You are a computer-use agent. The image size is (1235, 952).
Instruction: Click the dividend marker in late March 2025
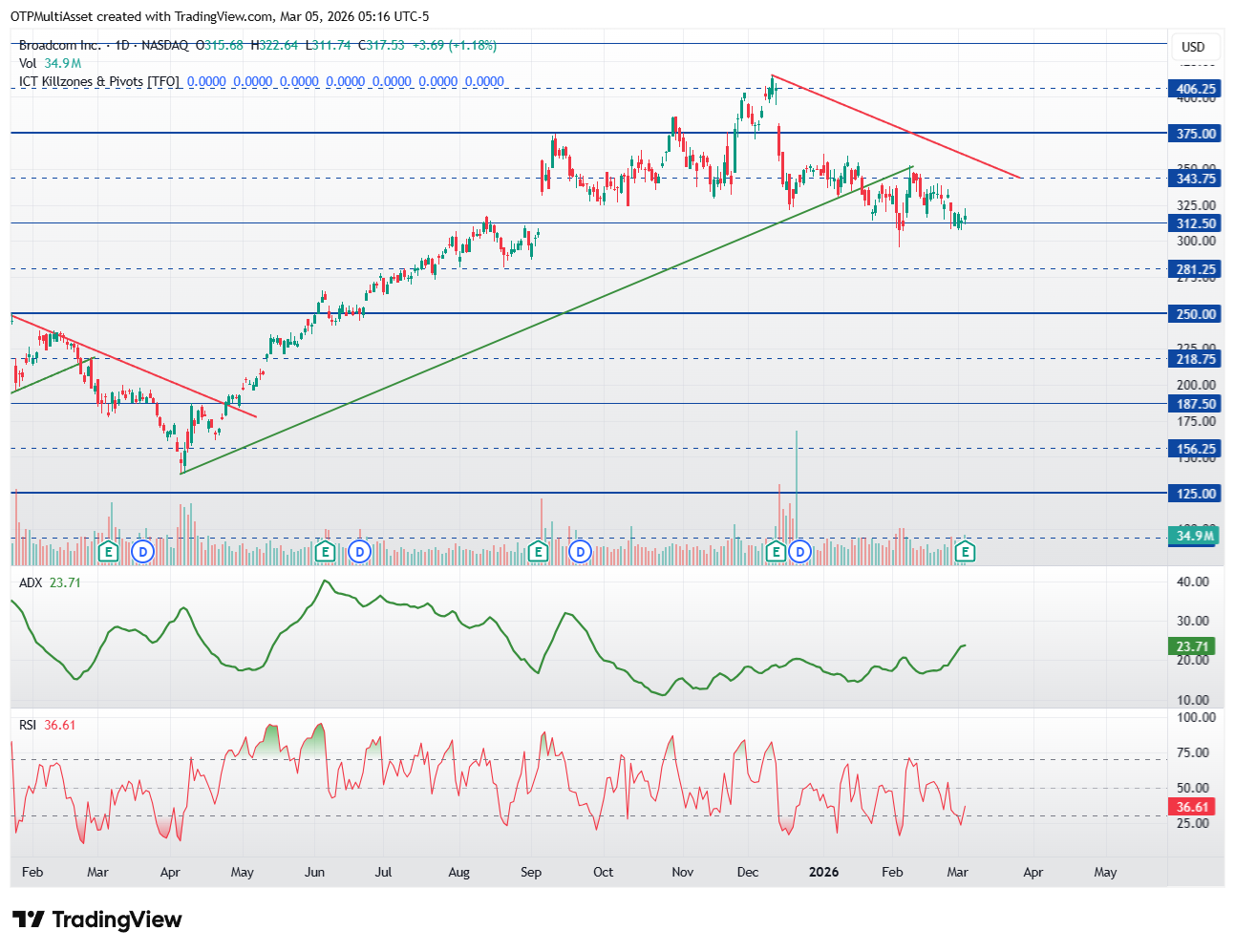pos(142,551)
